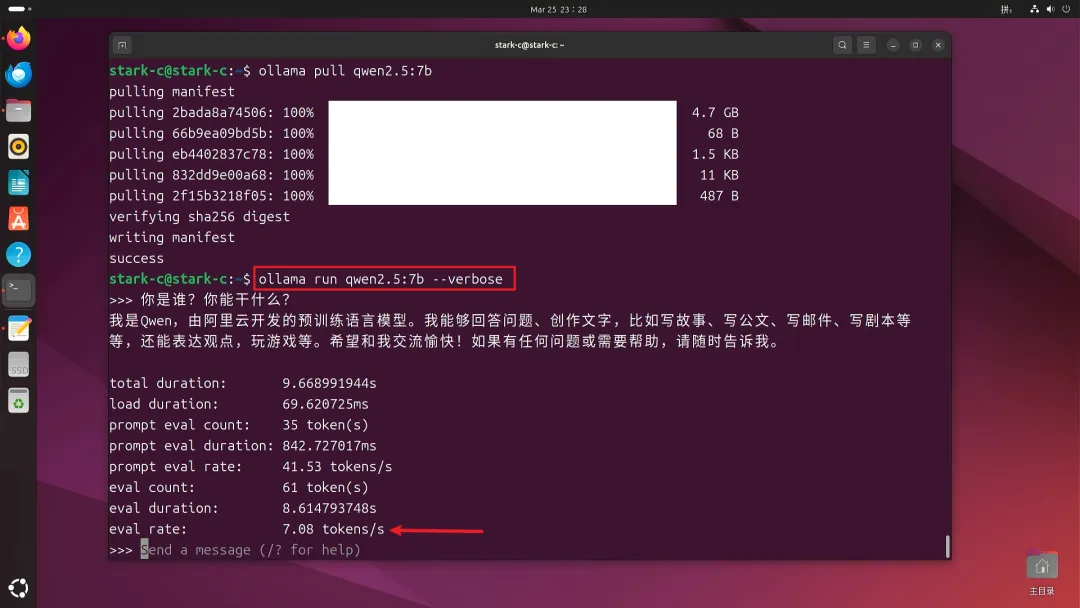Click the 'verifying sha256 digest' line

[199, 216]
